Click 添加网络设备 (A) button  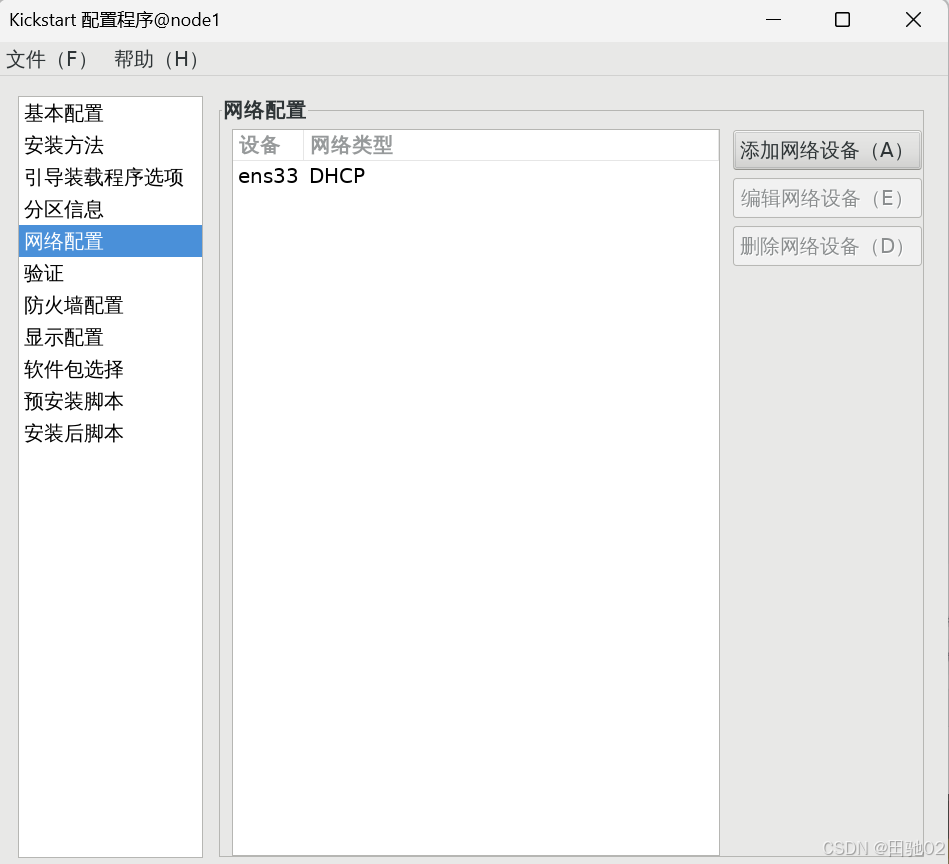pos(827,150)
